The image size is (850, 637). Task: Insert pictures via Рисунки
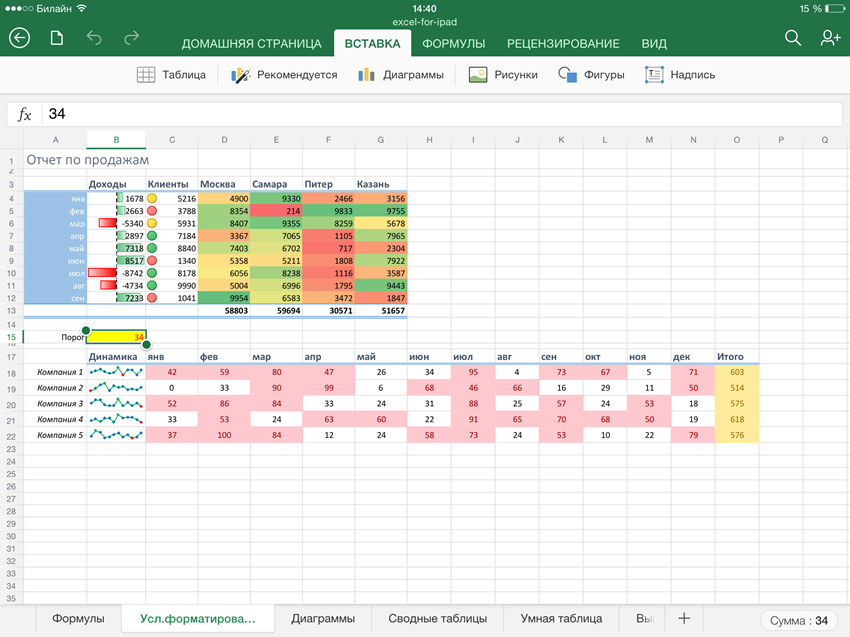503,75
